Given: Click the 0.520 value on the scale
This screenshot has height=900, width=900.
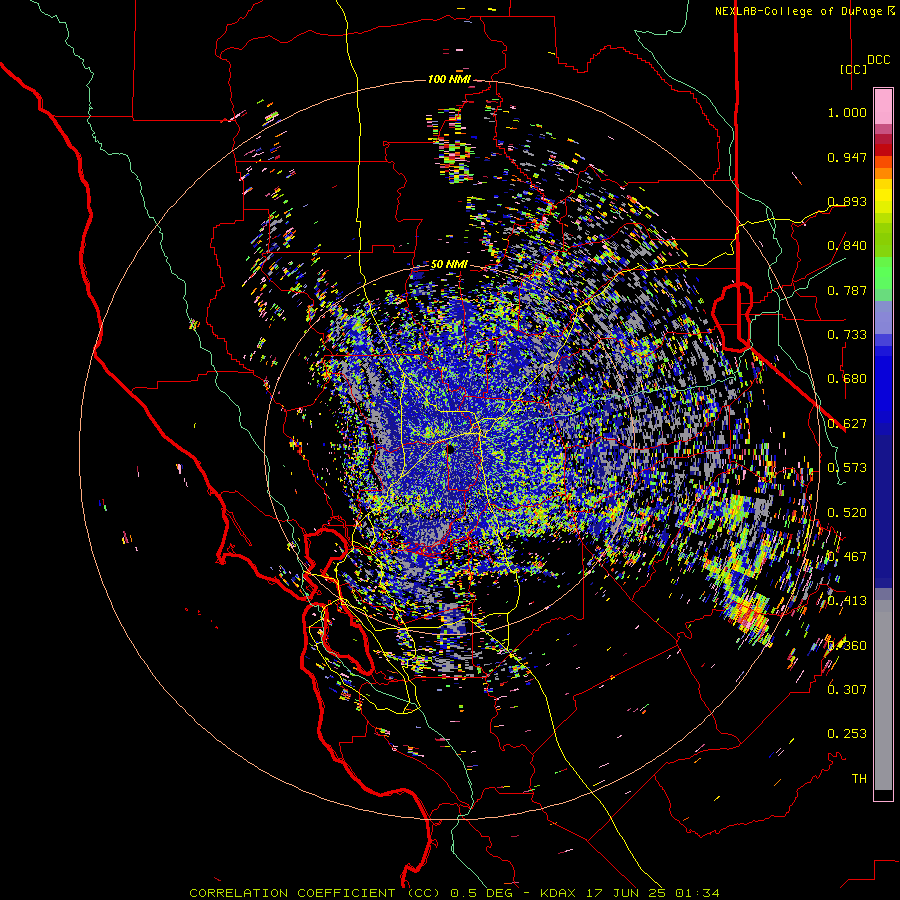Looking at the screenshot, I should [x=847, y=512].
